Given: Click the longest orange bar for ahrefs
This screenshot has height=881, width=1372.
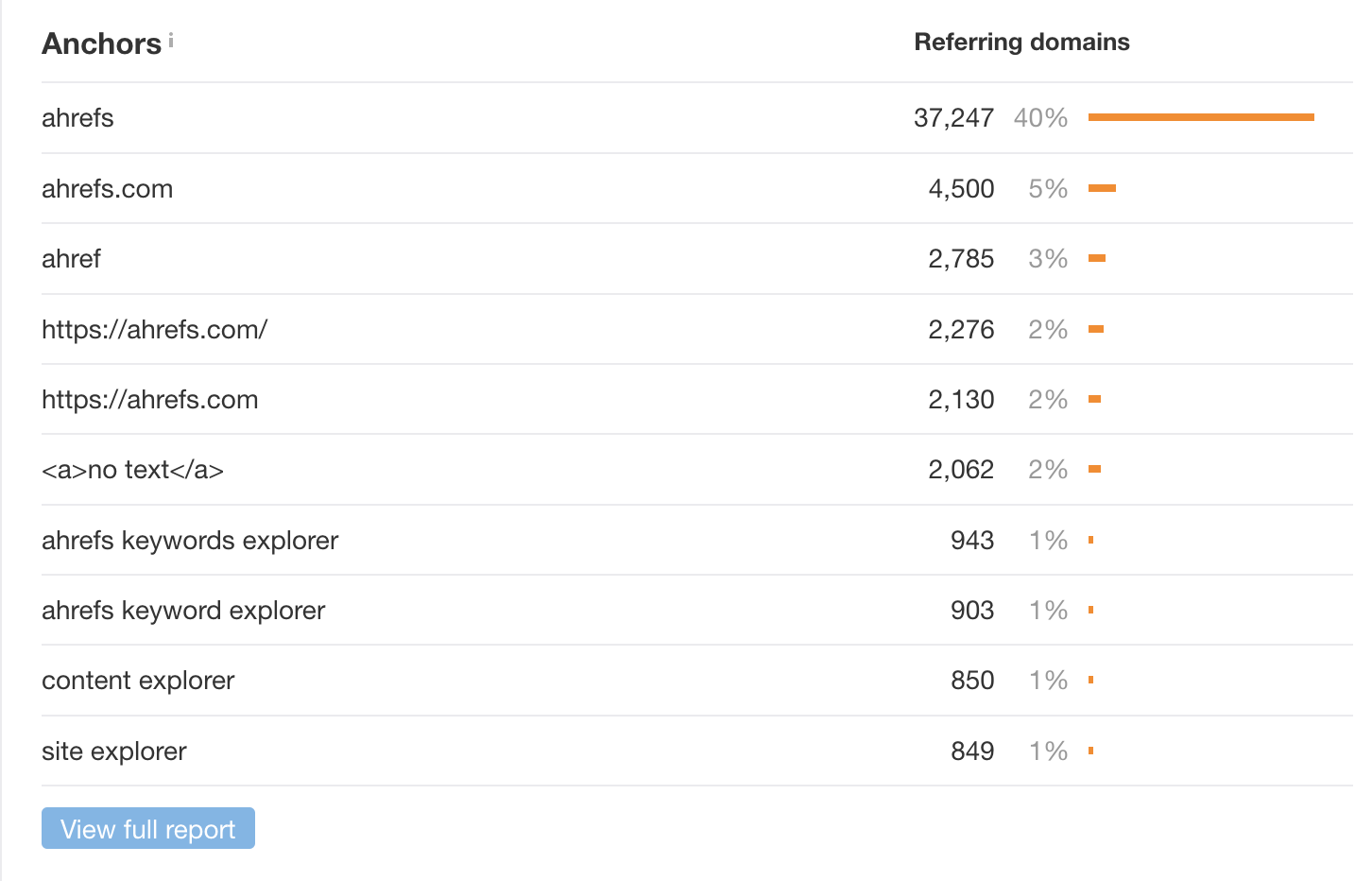Looking at the screenshot, I should coord(1200,117).
